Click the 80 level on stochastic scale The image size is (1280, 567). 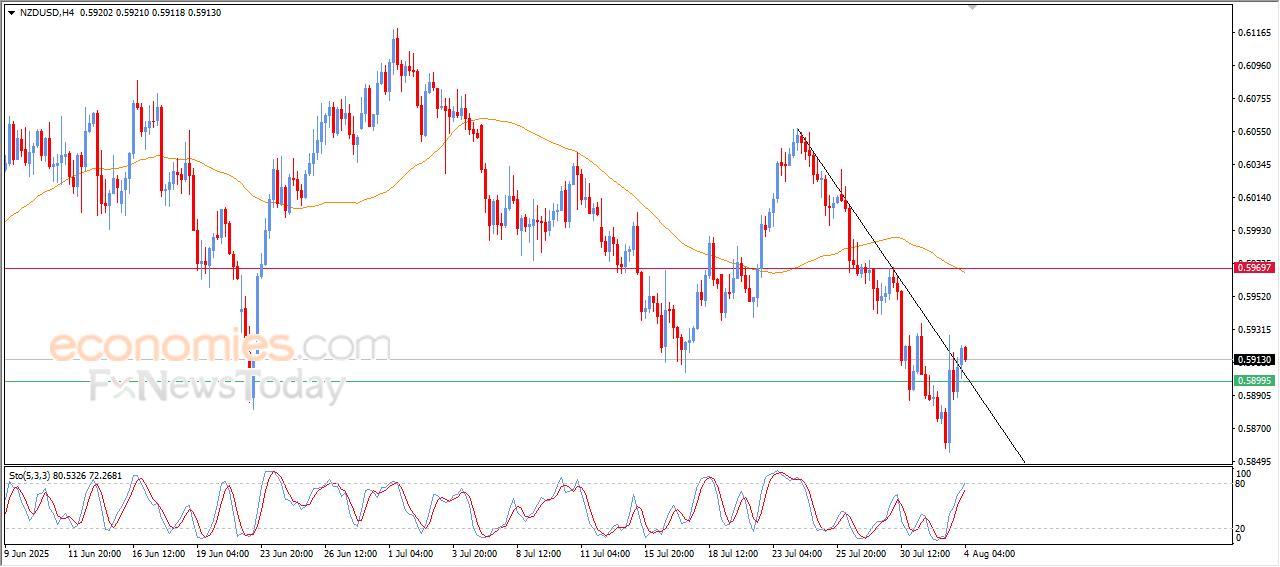click(x=1241, y=485)
